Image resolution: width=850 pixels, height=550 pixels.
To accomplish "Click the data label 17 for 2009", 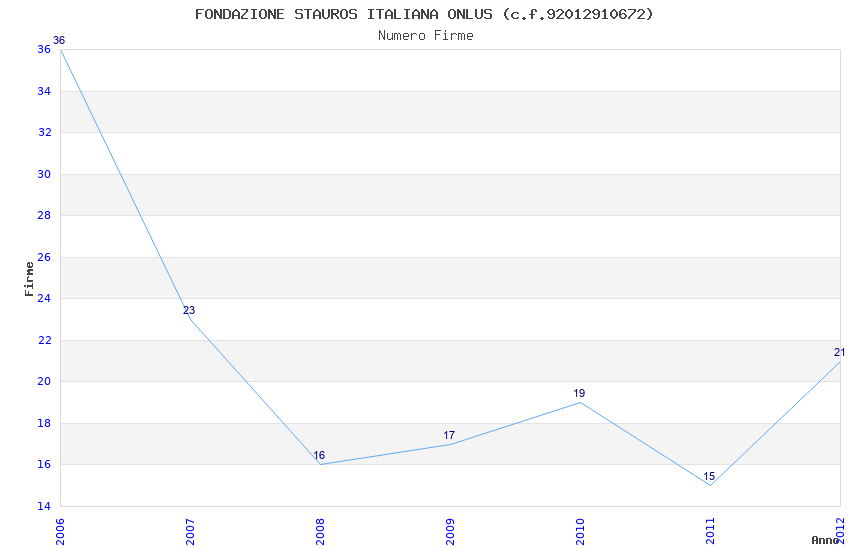I will 449,435.
